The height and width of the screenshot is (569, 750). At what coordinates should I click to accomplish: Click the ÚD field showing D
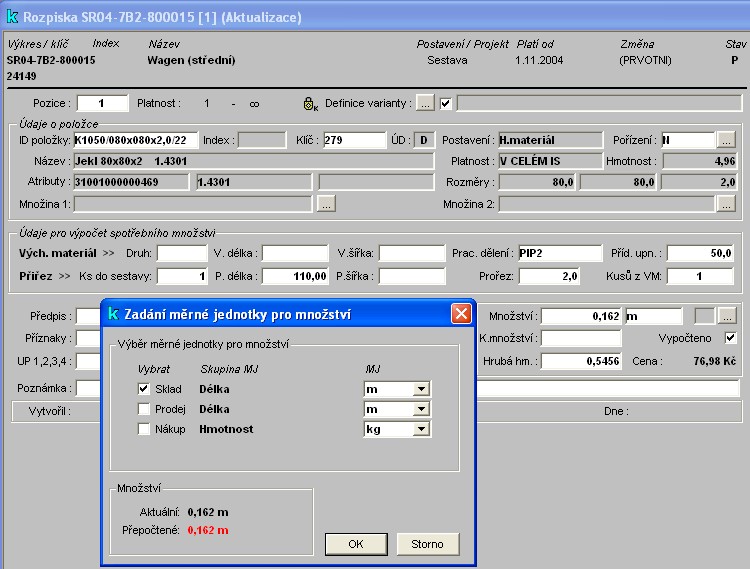[x=424, y=140]
